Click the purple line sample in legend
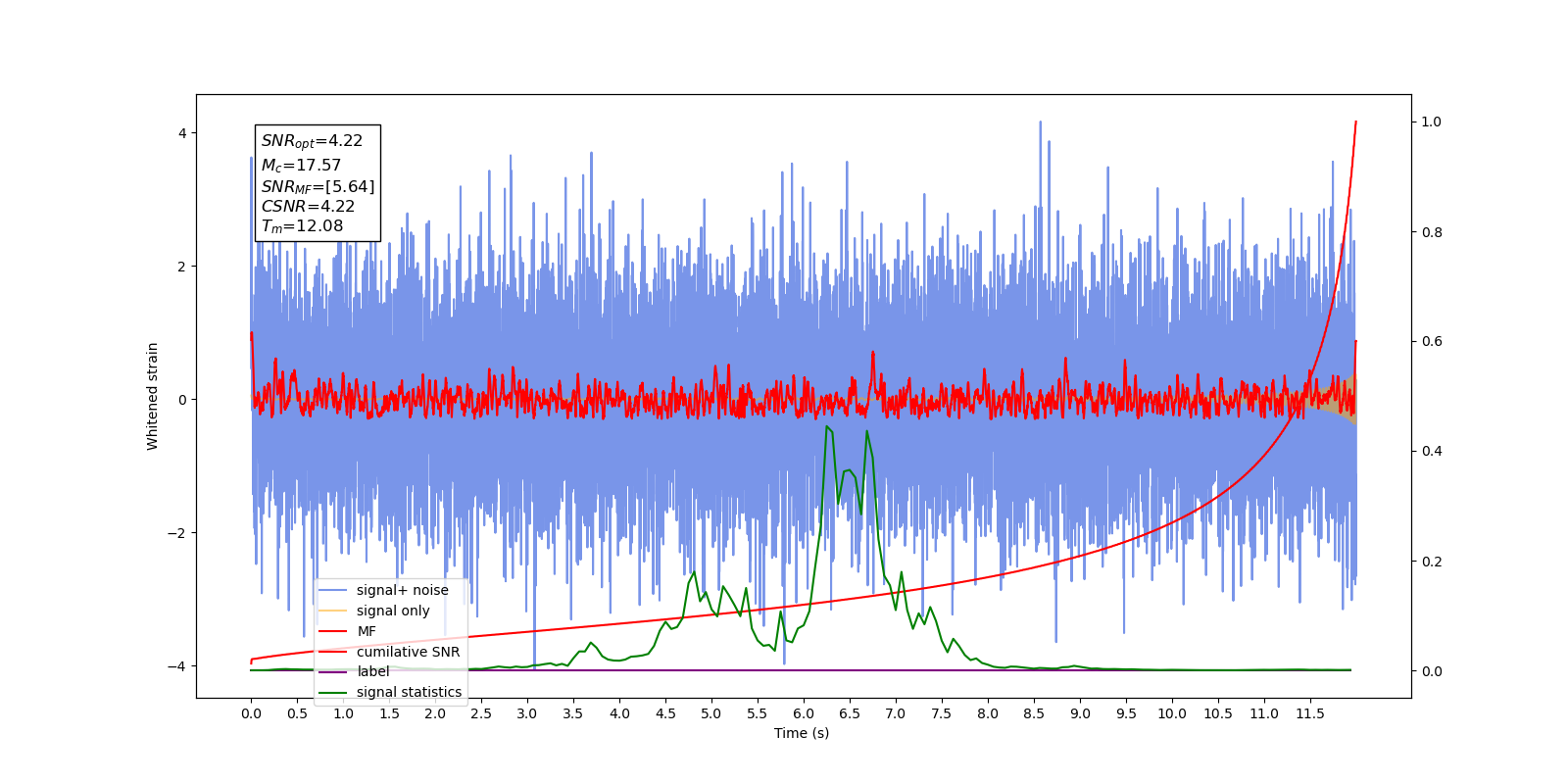 [333, 671]
